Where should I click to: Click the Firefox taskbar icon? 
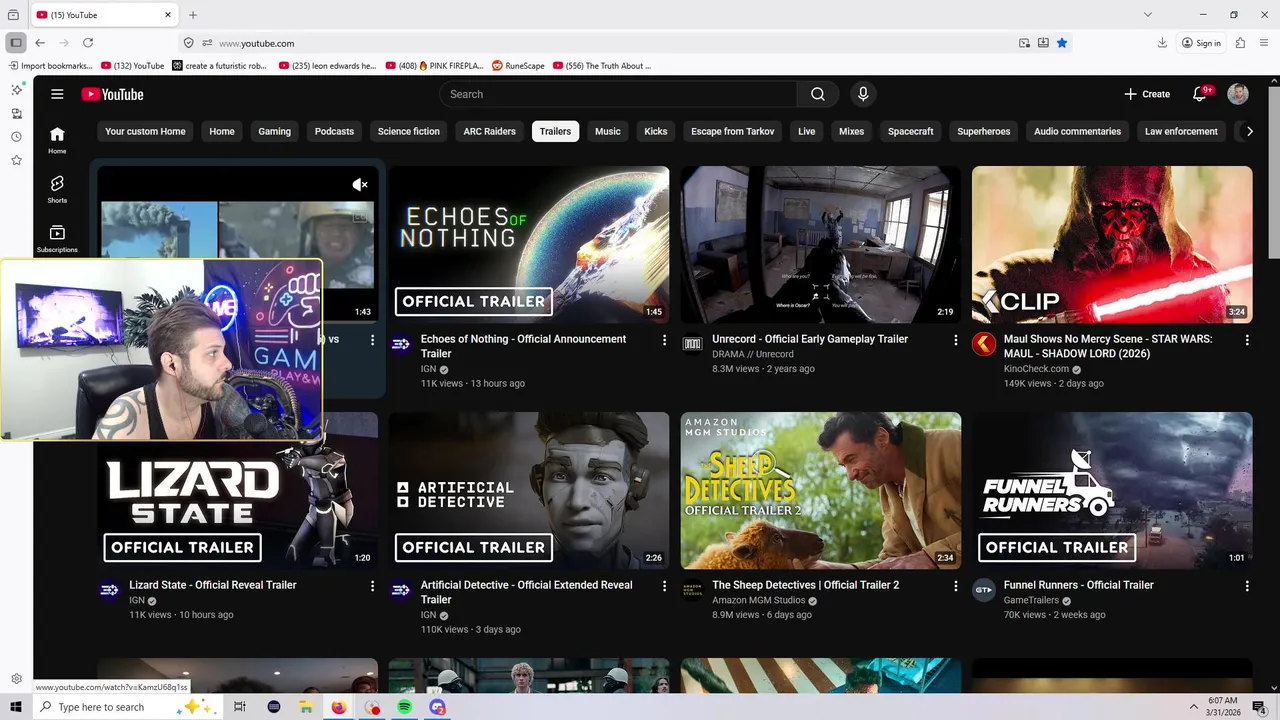pos(339,707)
